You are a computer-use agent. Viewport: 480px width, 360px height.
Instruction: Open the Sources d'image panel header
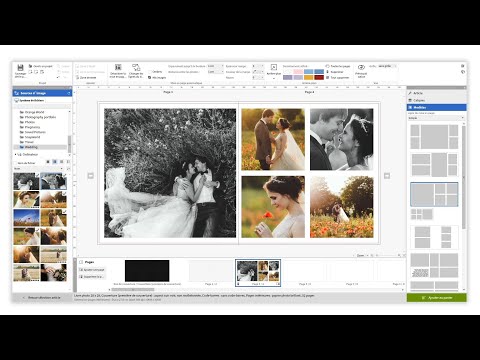(42, 93)
